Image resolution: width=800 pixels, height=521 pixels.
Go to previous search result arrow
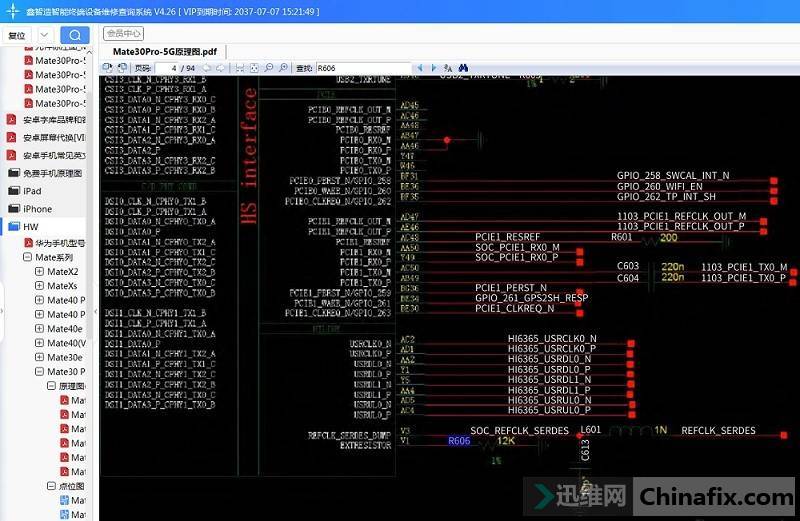click(x=419, y=68)
